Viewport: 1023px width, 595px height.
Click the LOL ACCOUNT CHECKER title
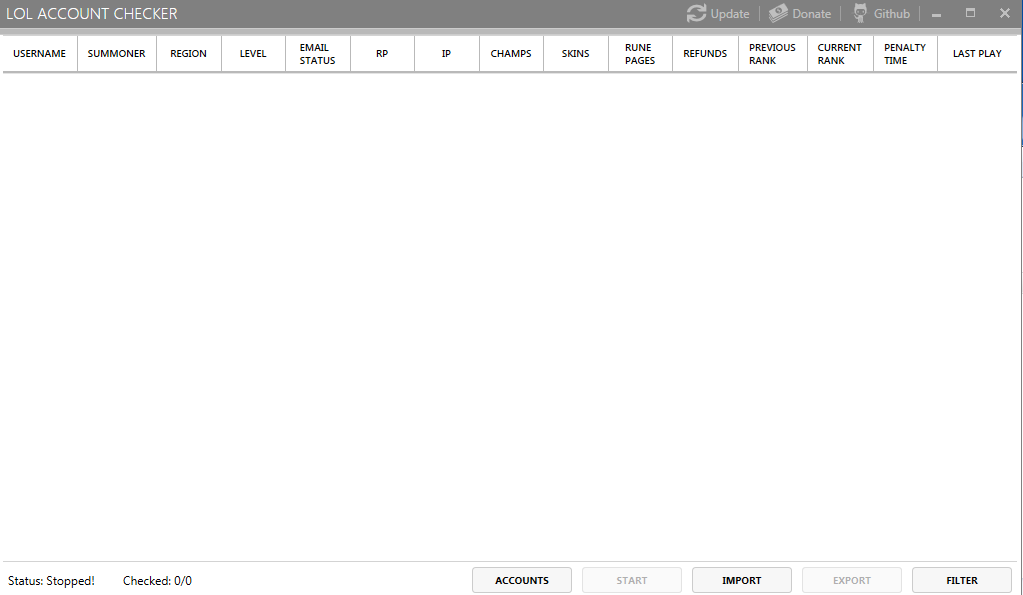click(x=91, y=14)
